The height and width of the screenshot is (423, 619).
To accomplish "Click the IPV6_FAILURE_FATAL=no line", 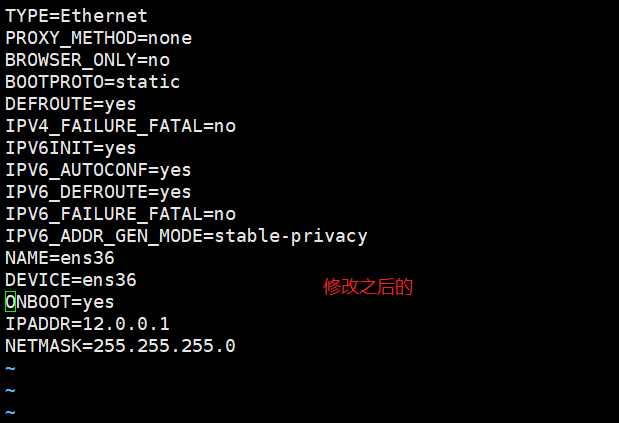I will (120, 214).
